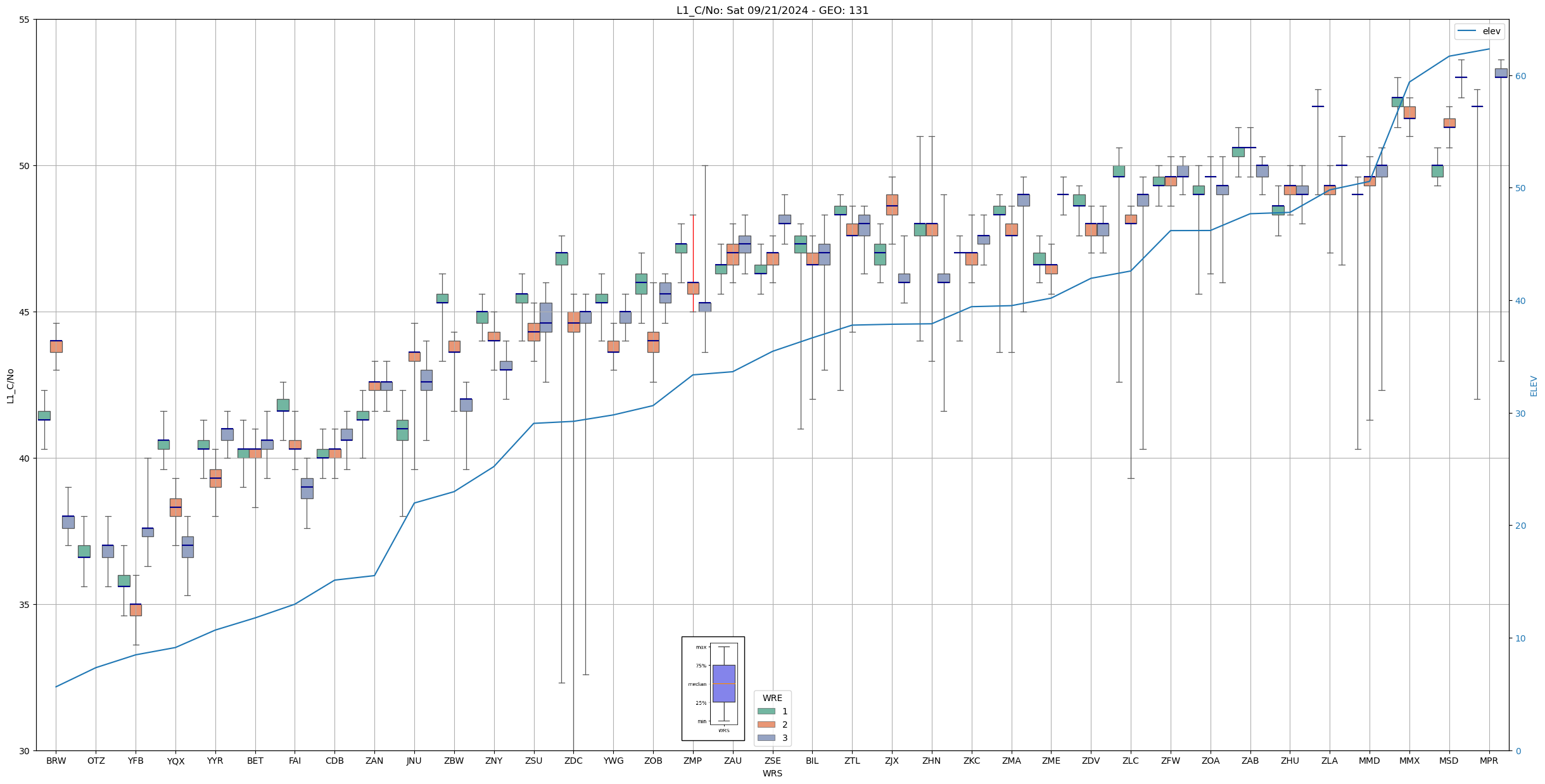Click the 'CDB' station tick label
Screen dimensions: 1545x784
click(334, 761)
